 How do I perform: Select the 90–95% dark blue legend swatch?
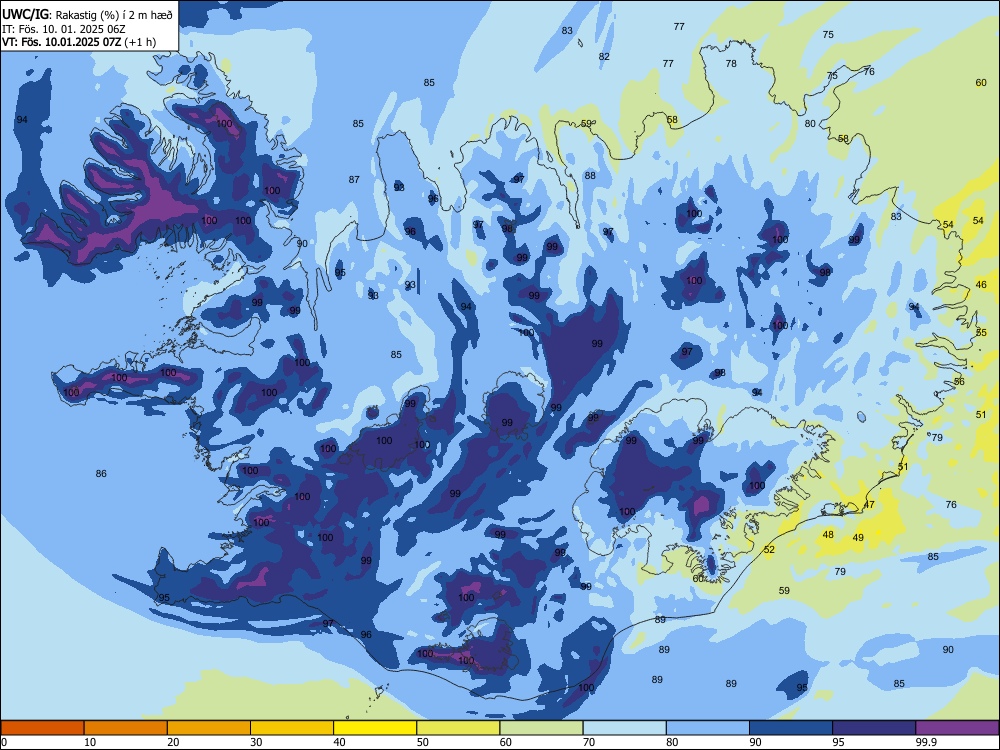click(x=791, y=728)
